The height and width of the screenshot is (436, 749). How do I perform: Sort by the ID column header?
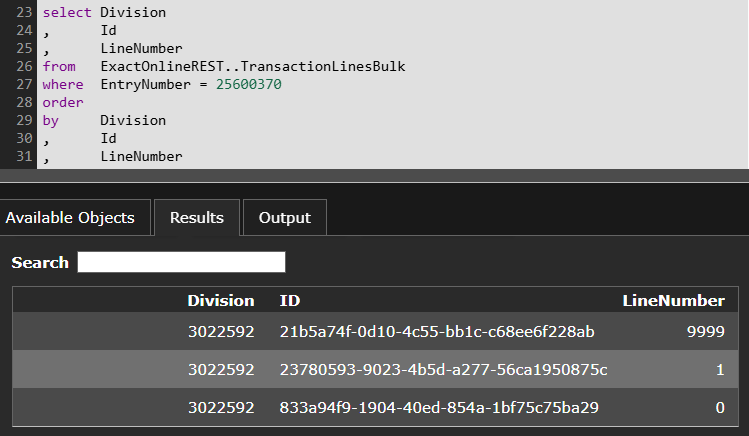[290, 300]
